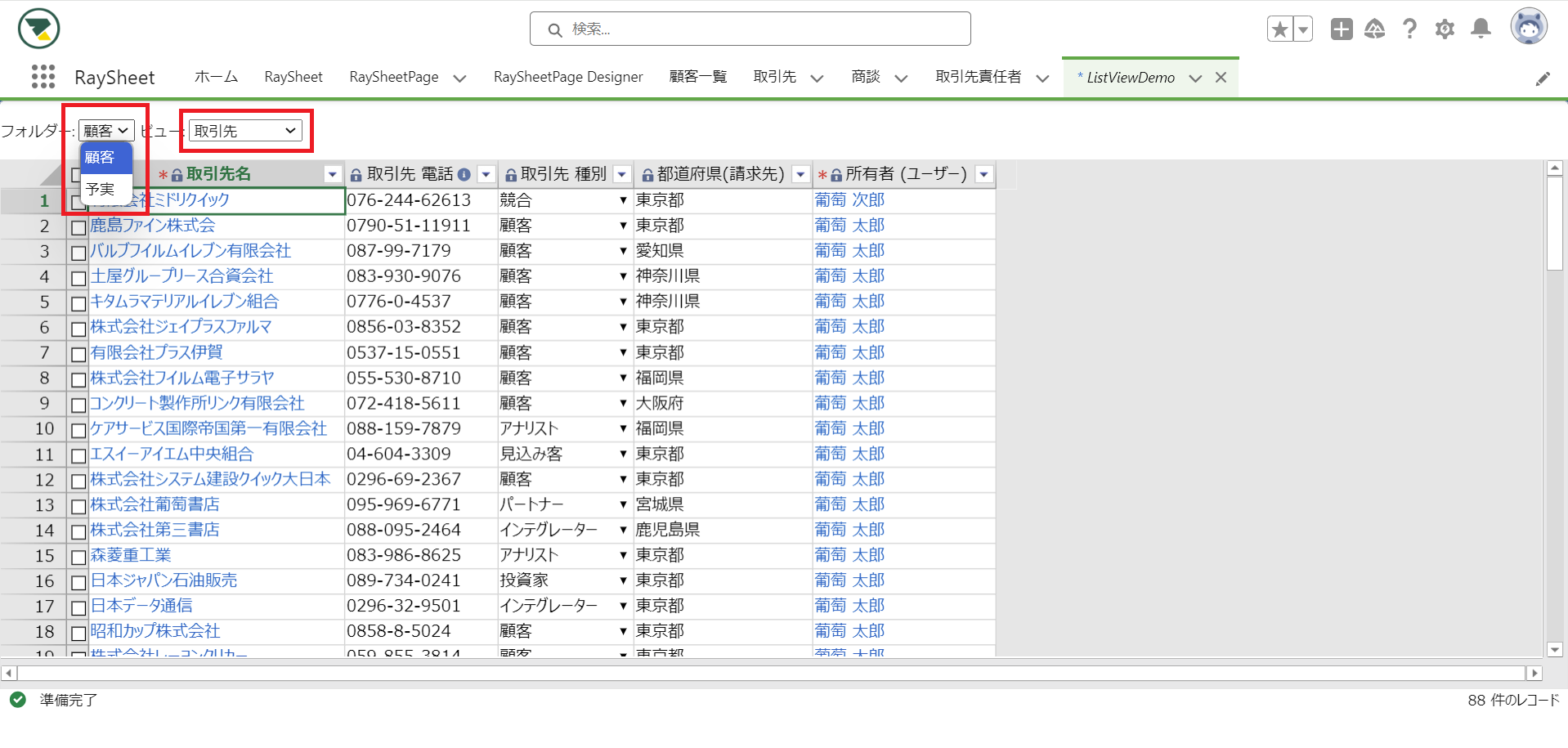Image resolution: width=1568 pixels, height=748 pixels.
Task: Open account link 日本ジャパン石油販売
Action: [x=164, y=580]
